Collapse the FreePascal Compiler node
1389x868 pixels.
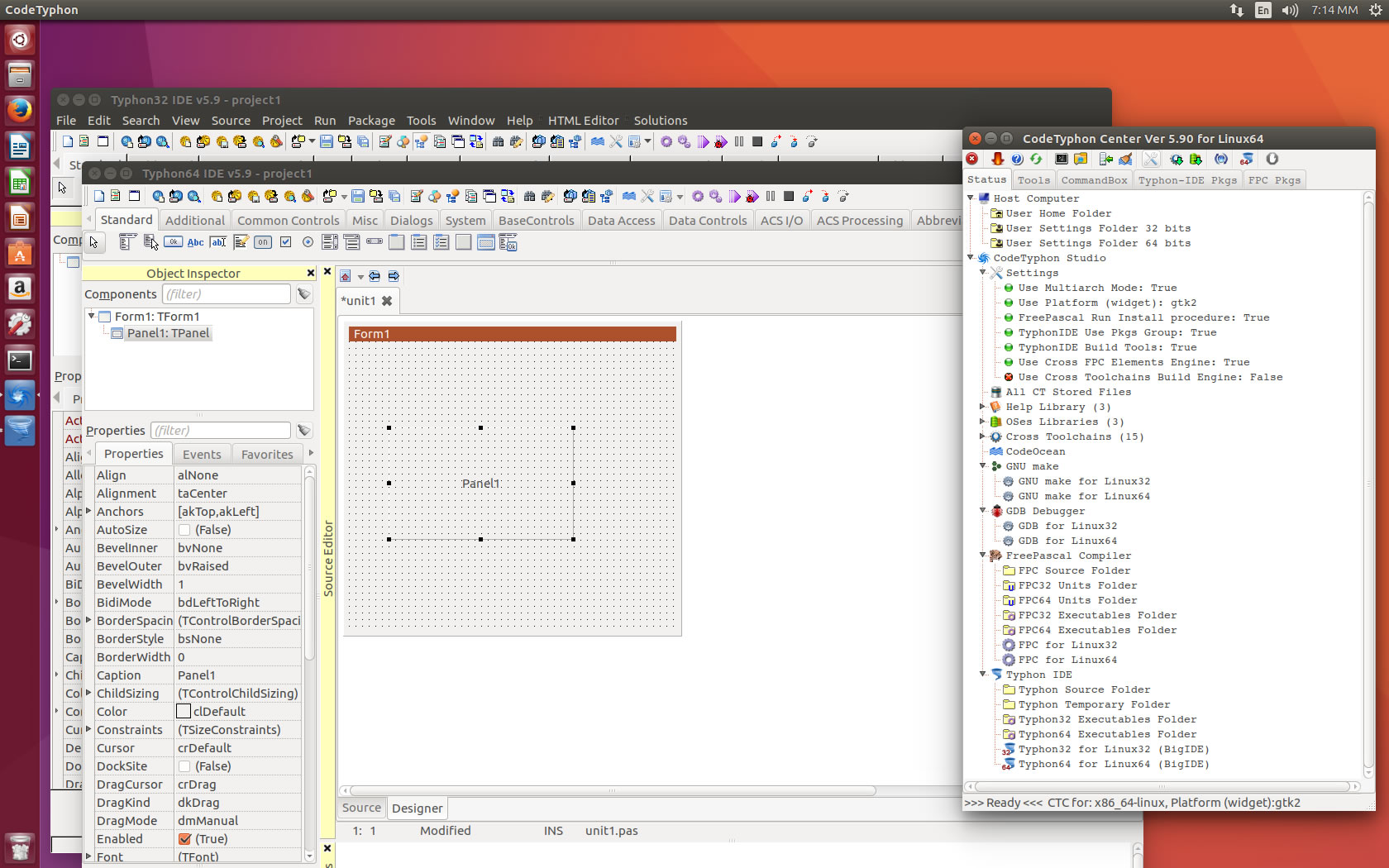pyautogui.click(x=983, y=555)
